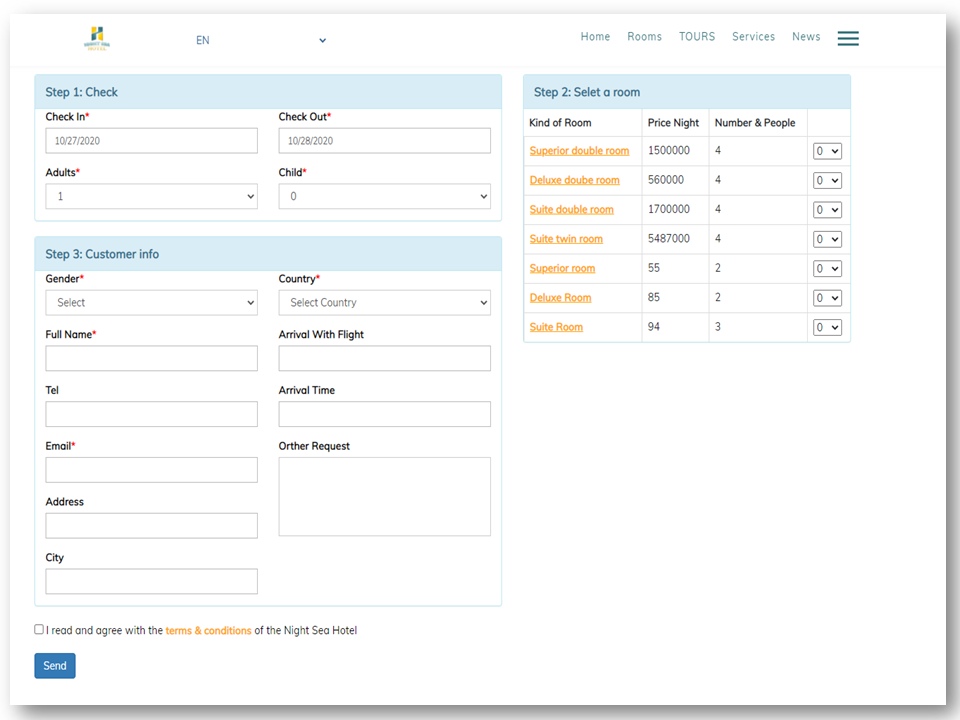This screenshot has width=960, height=720.
Task: Open quantity dropdown for Suite Room
Action: (827, 328)
